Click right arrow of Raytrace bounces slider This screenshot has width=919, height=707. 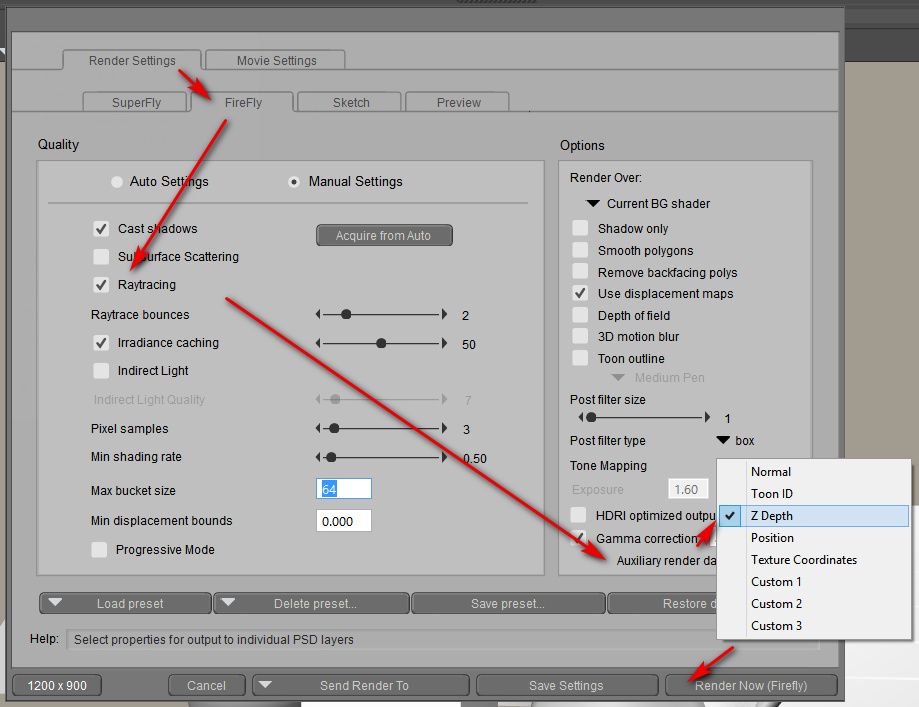pyautogui.click(x=445, y=315)
